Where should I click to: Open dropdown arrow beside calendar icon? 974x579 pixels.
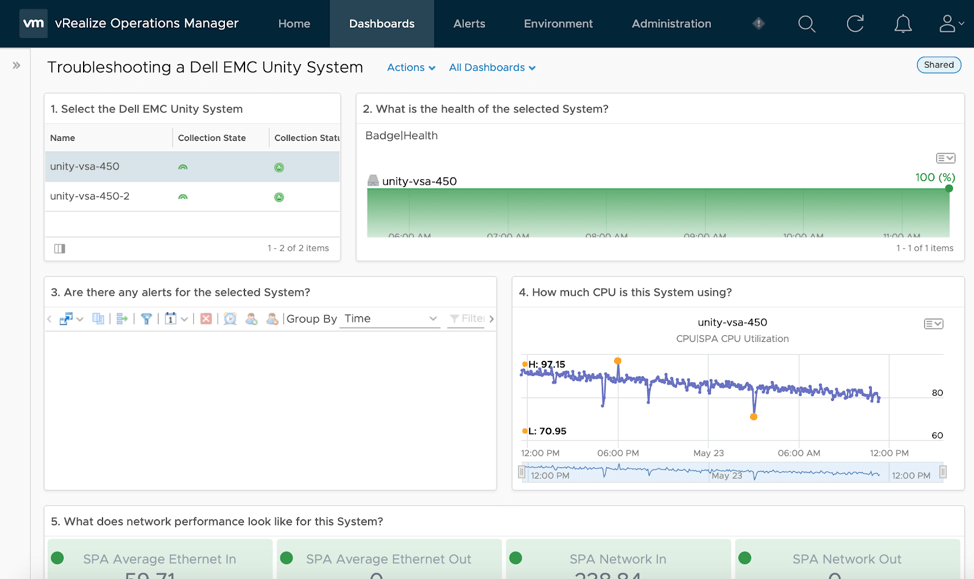pos(184,319)
